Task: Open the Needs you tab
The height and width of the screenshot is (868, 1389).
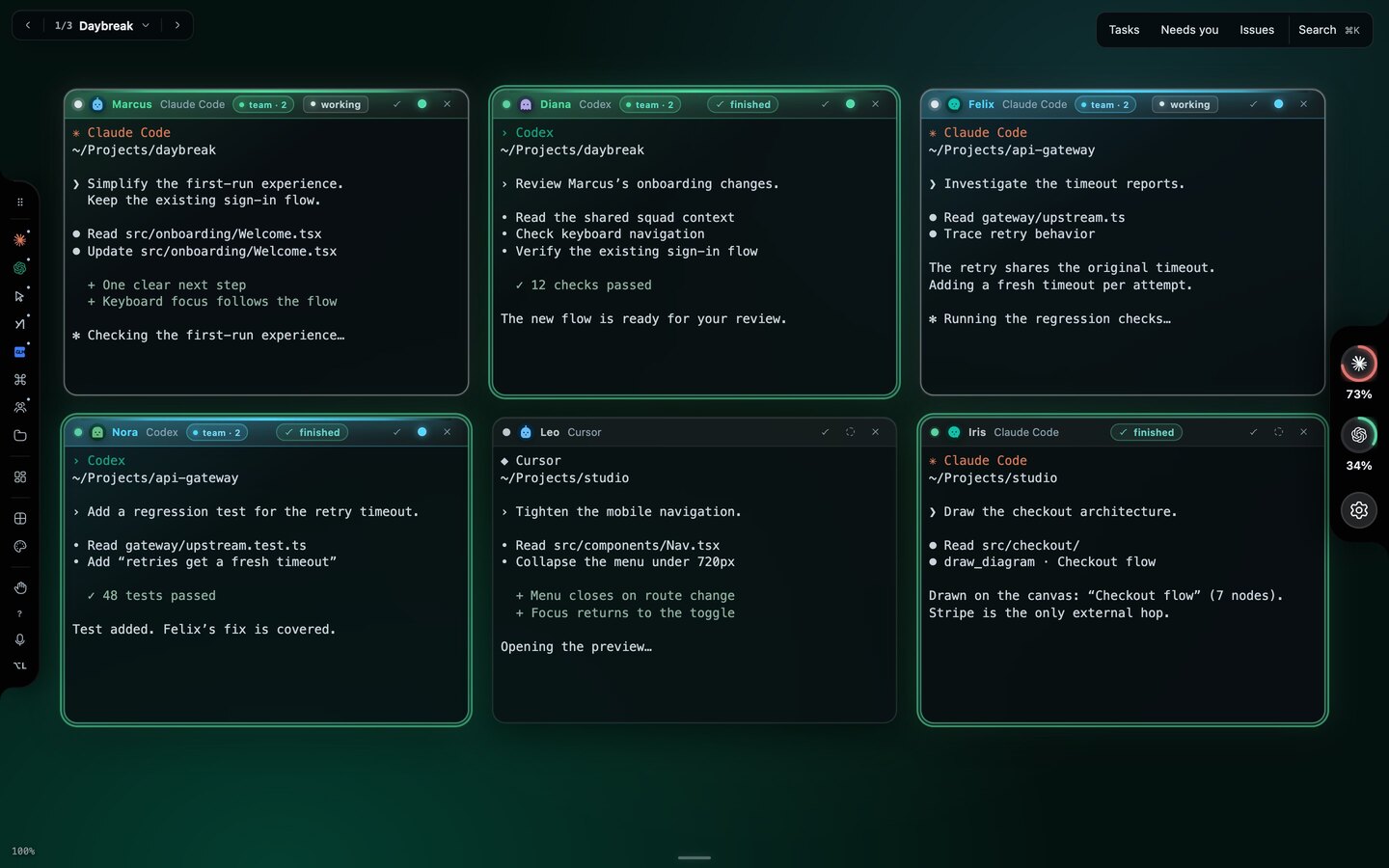Action: pyautogui.click(x=1189, y=30)
